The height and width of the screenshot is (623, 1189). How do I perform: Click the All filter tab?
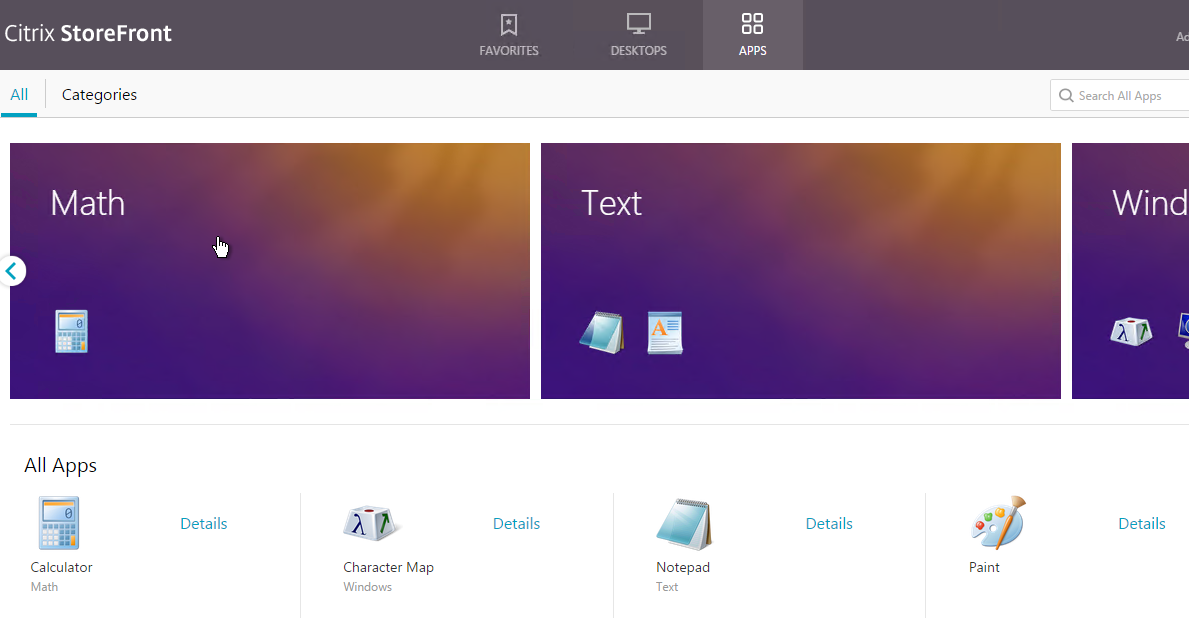point(19,95)
